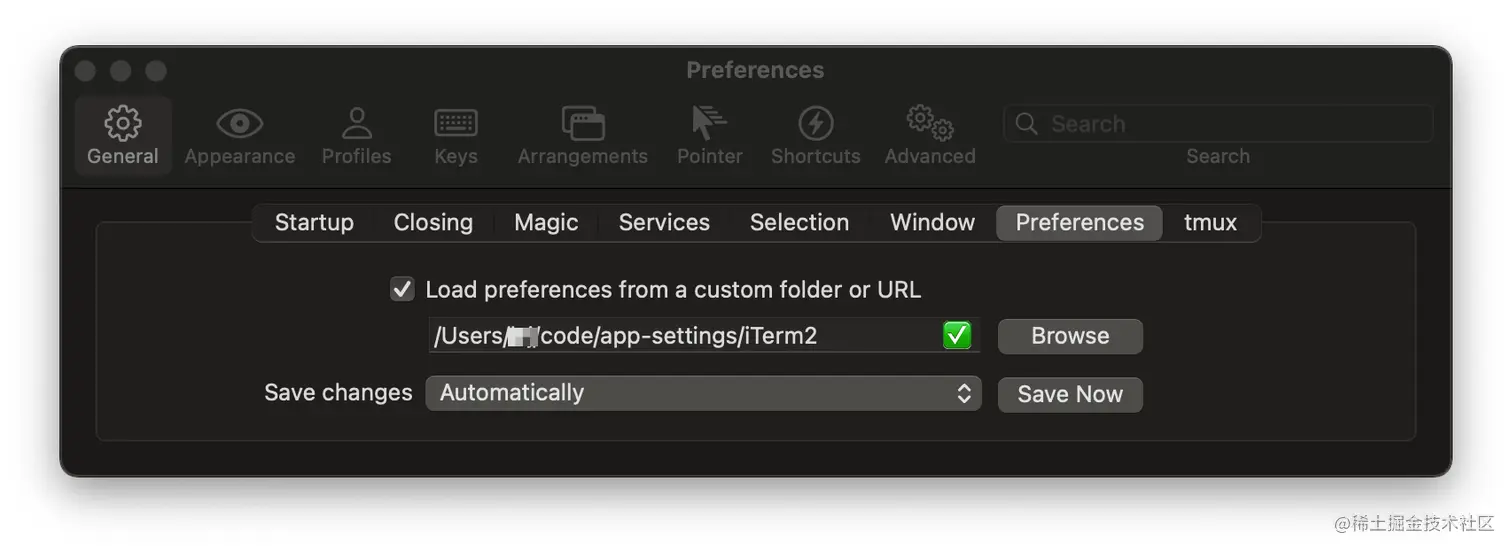The image size is (1512, 551).
Task: Click the Browse button
Action: click(1070, 336)
